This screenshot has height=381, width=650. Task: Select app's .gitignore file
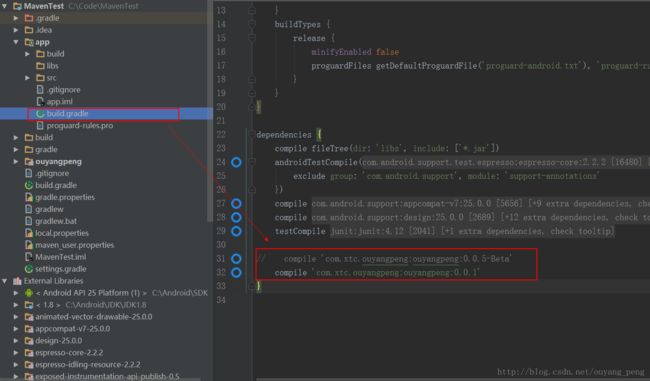pyautogui.click(x=63, y=90)
